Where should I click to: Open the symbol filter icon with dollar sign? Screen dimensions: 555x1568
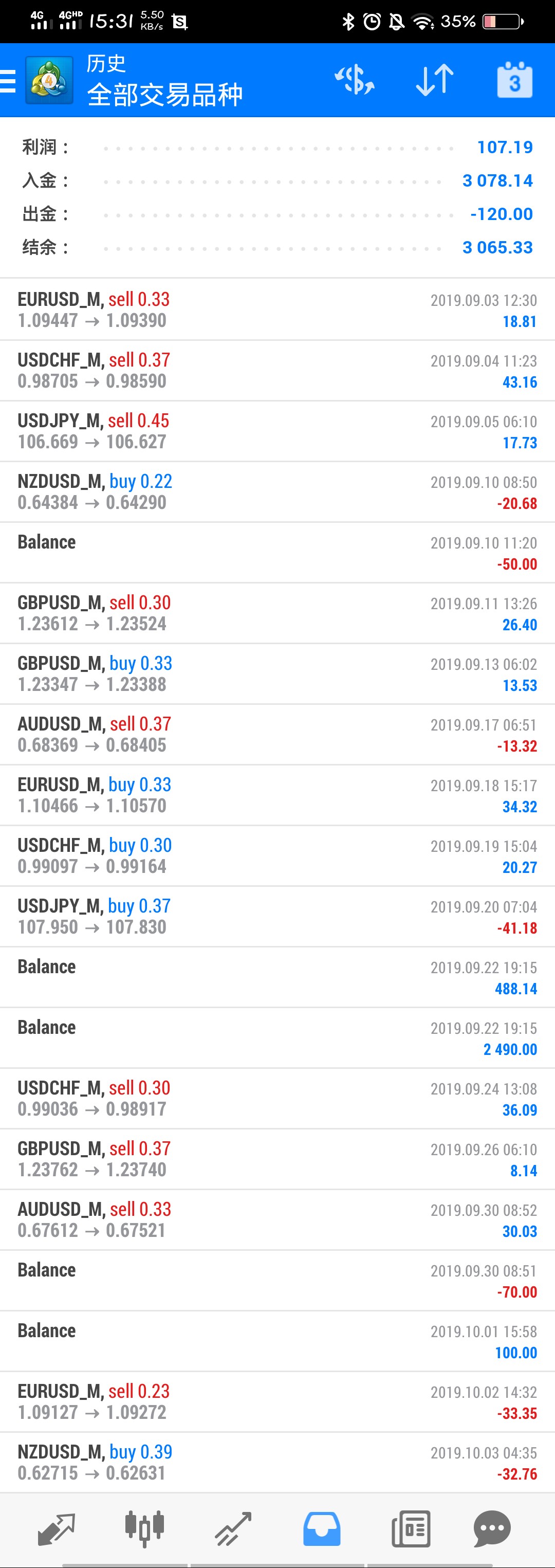[354, 80]
